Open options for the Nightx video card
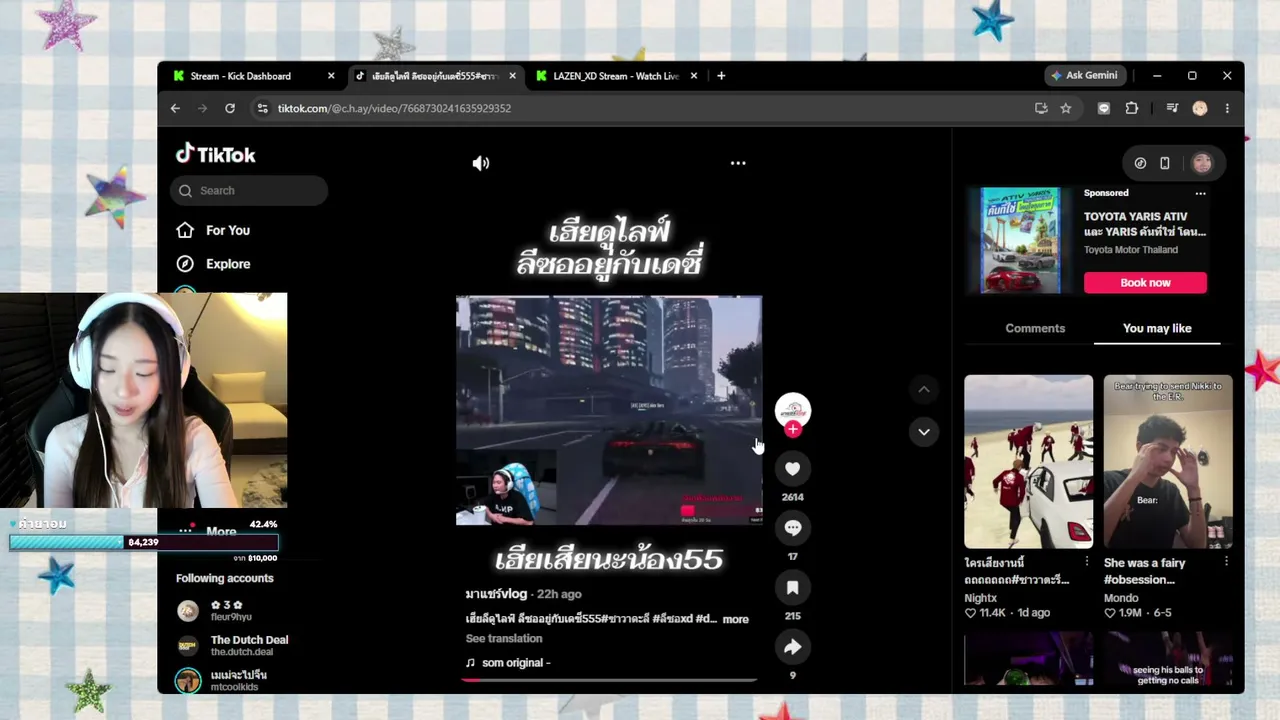Viewport: 1280px width, 720px height. pos(1087,562)
